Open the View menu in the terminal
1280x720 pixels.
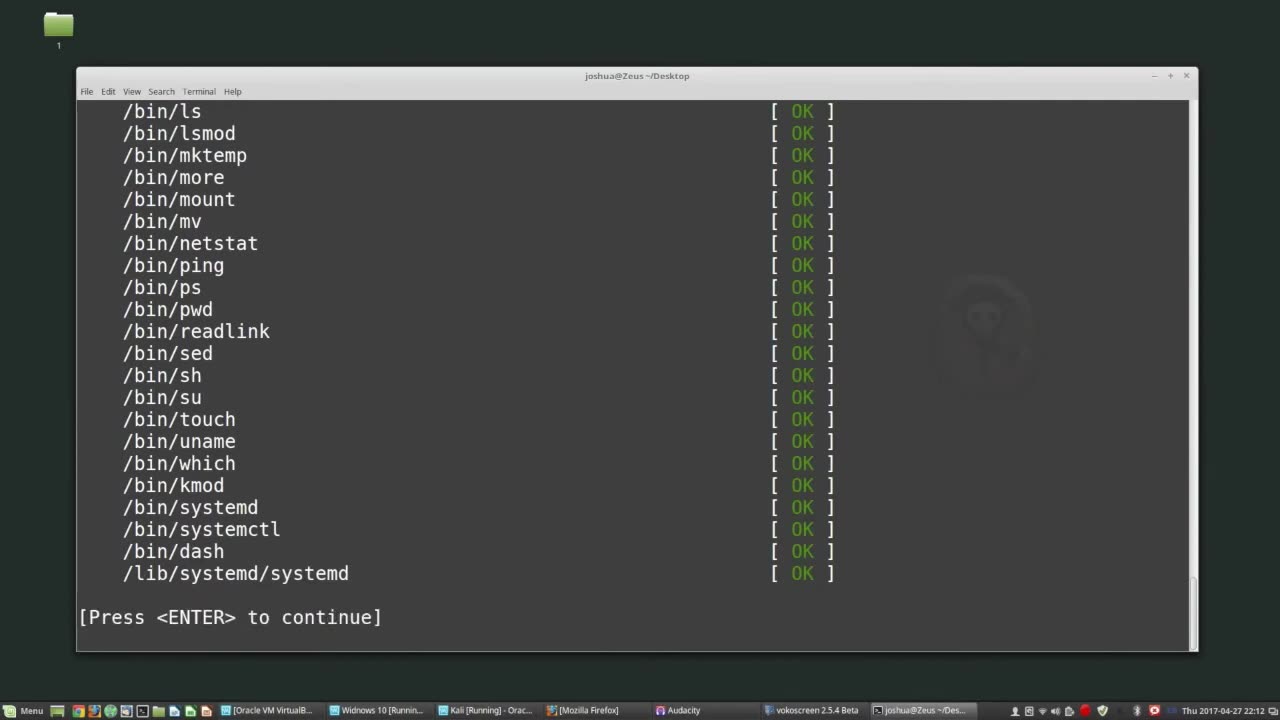[132, 91]
